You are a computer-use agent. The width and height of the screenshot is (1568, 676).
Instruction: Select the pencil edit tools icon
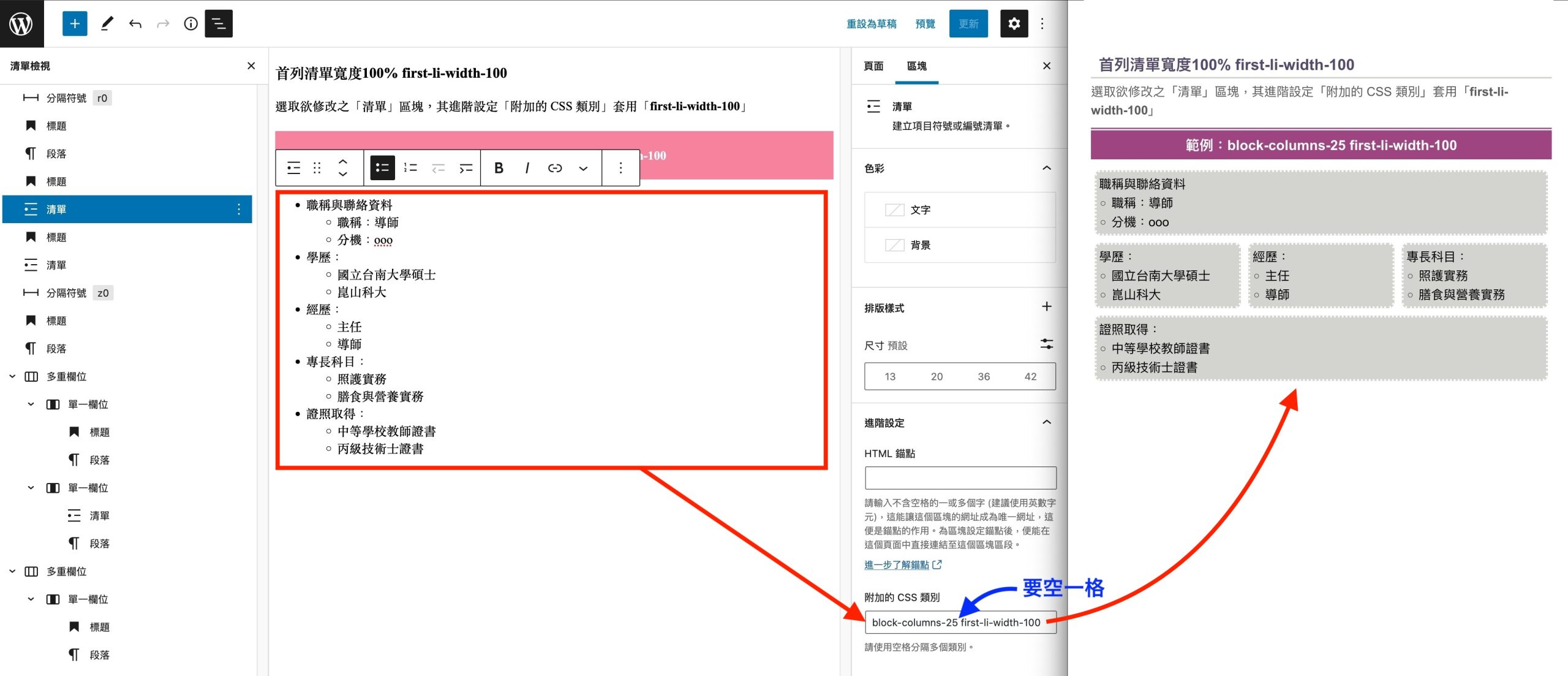[107, 23]
